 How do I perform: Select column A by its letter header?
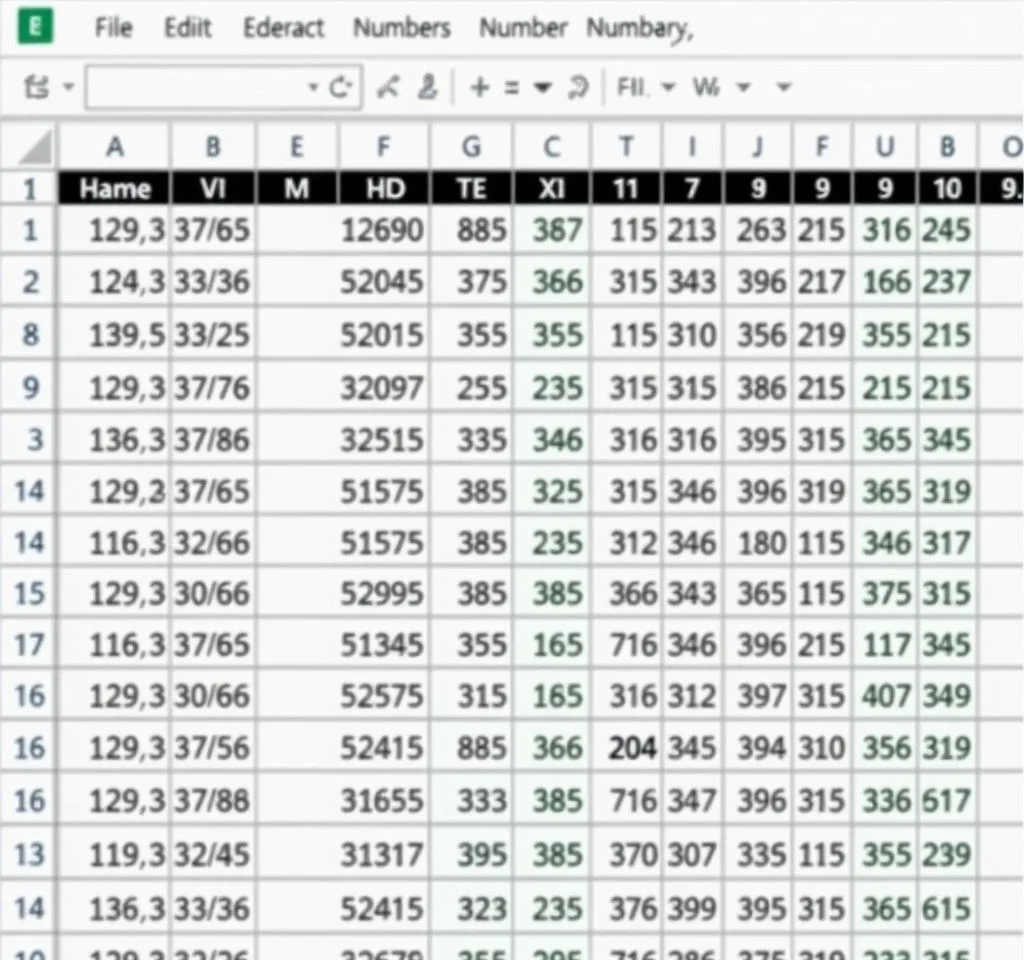point(115,148)
